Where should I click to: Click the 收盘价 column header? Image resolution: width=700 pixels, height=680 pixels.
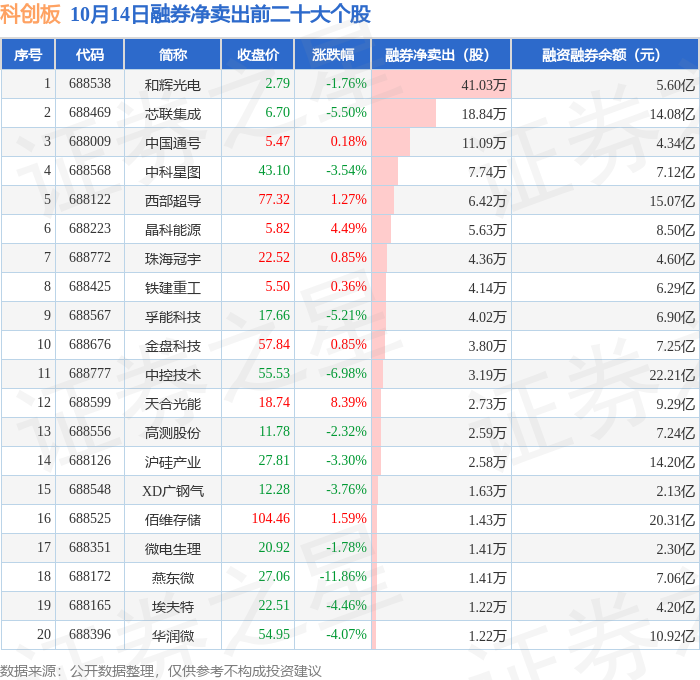258,54
